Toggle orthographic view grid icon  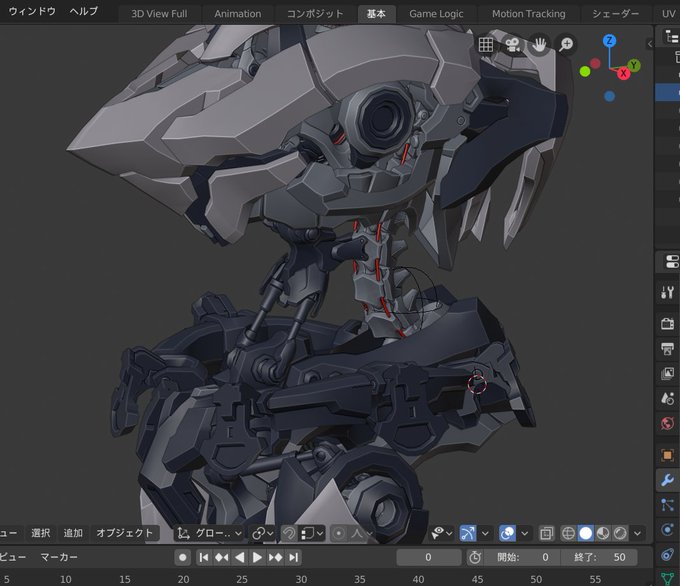486,45
